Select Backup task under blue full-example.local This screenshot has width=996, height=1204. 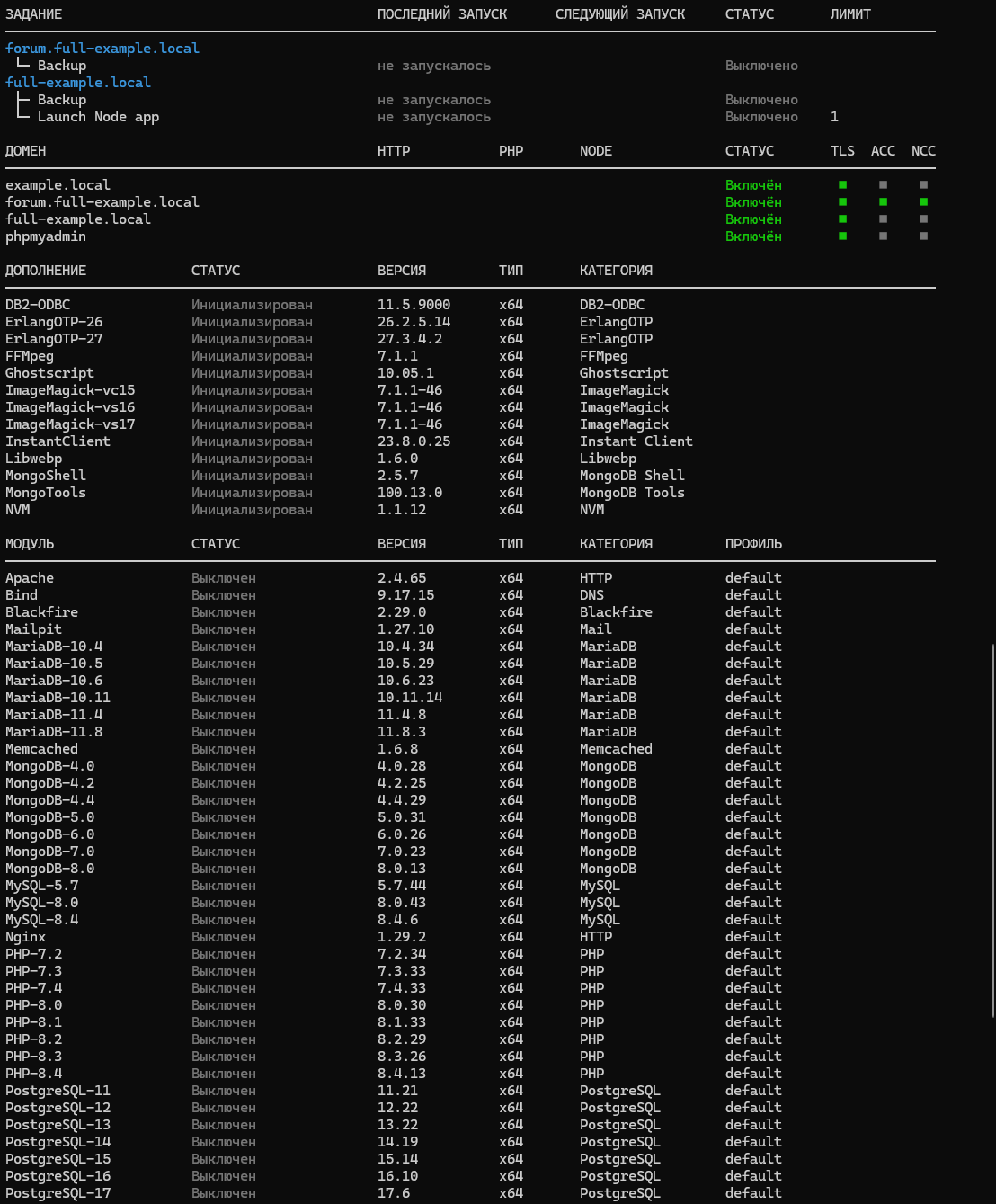62,100
